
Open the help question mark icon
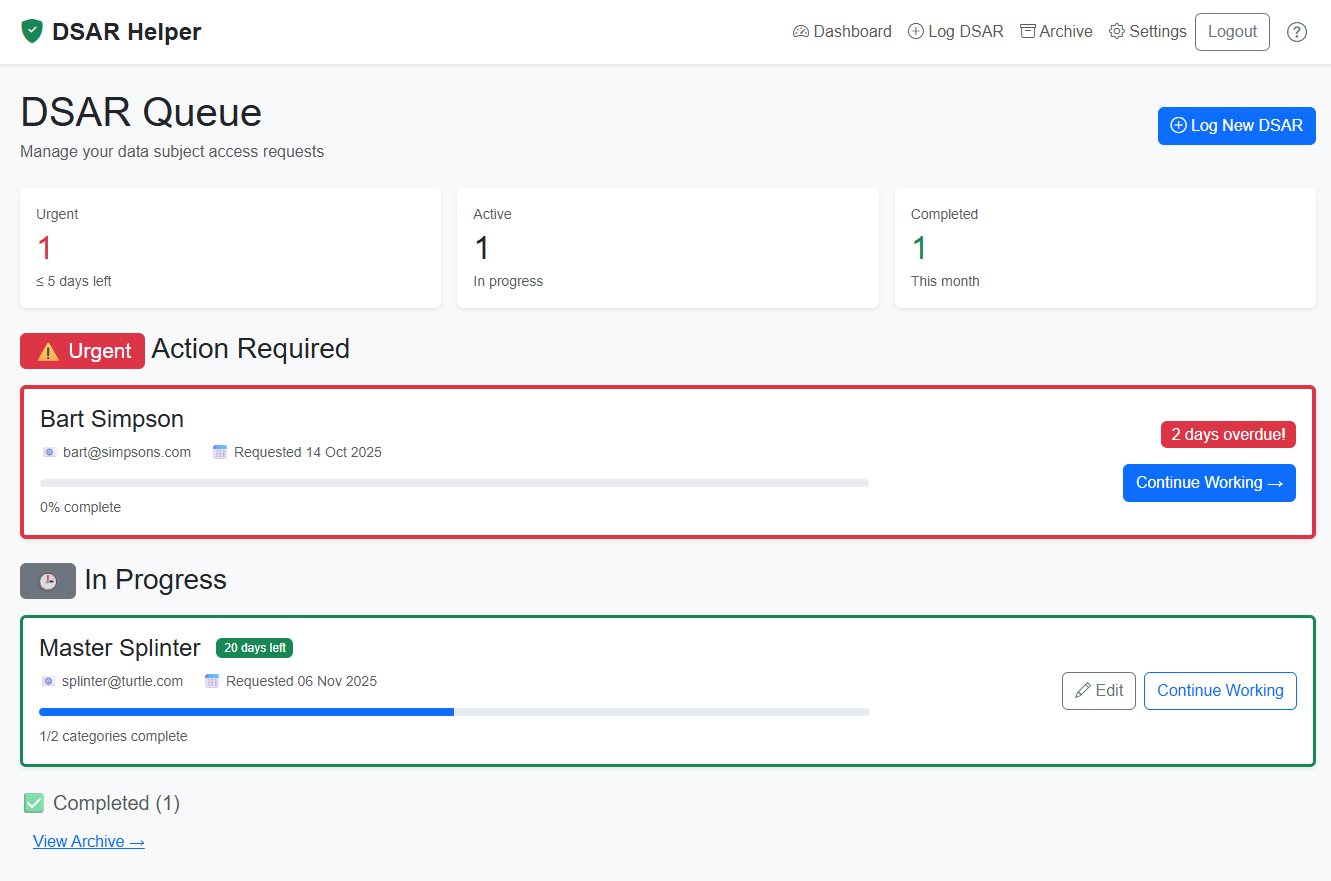click(1297, 31)
